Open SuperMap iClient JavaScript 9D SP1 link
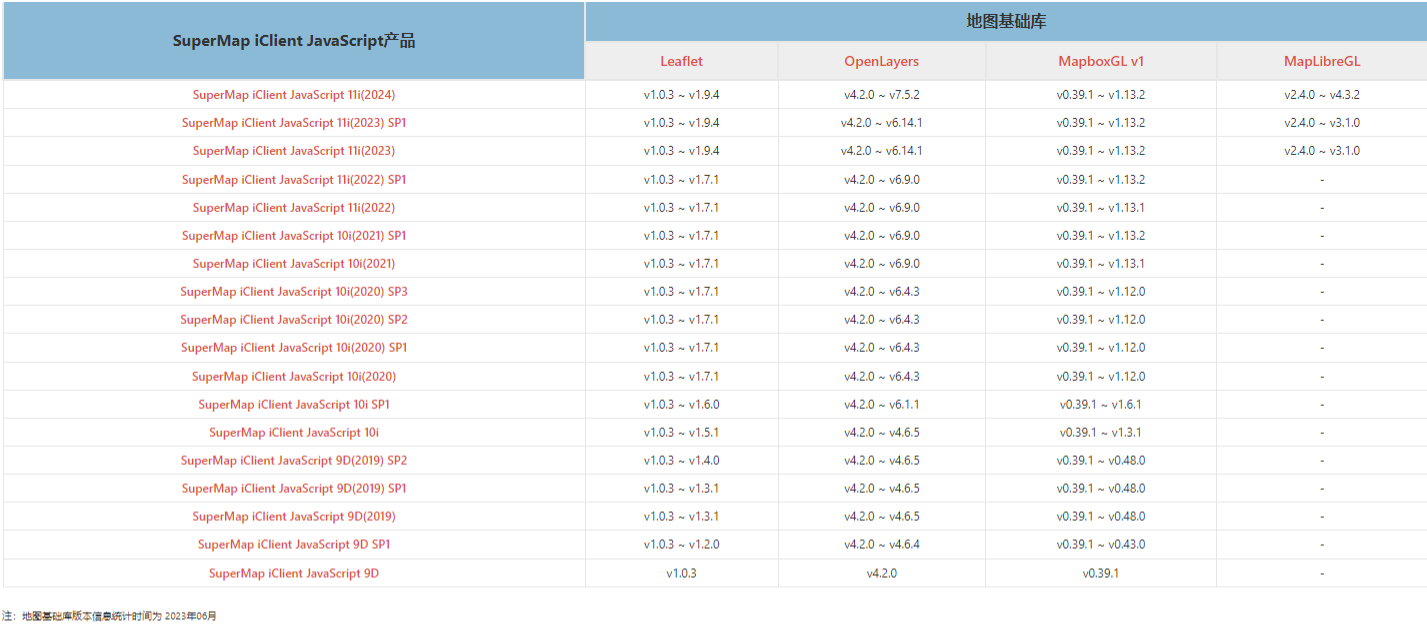This screenshot has width=1427, height=631. pos(294,545)
